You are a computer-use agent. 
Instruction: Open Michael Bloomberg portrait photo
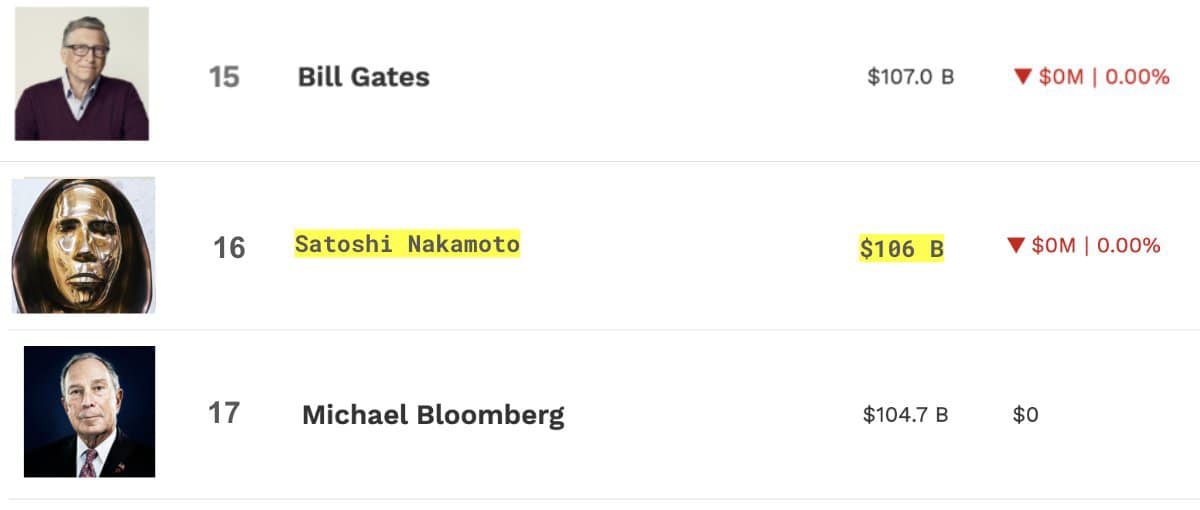[89, 411]
